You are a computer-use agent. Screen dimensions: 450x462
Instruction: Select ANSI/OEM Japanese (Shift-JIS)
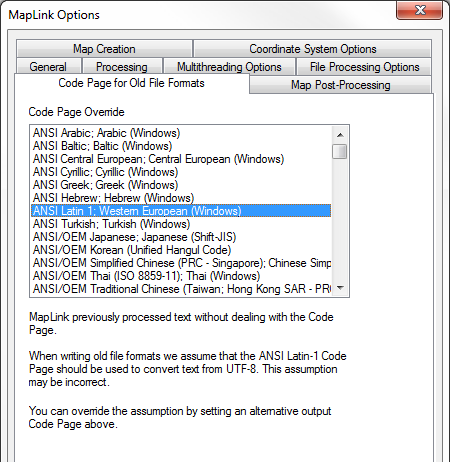click(x=181, y=237)
